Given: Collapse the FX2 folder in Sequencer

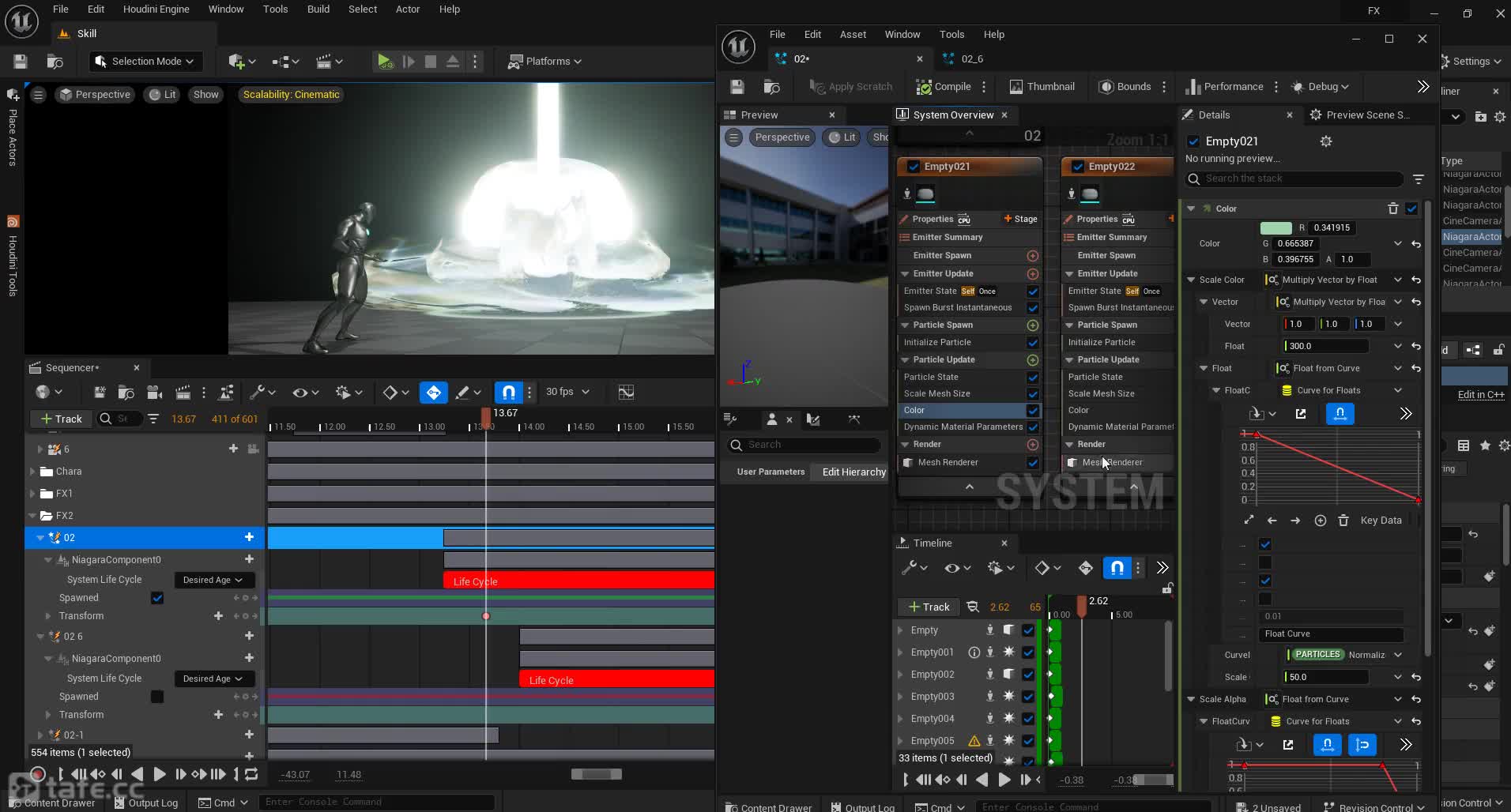Looking at the screenshot, I should point(33,516).
